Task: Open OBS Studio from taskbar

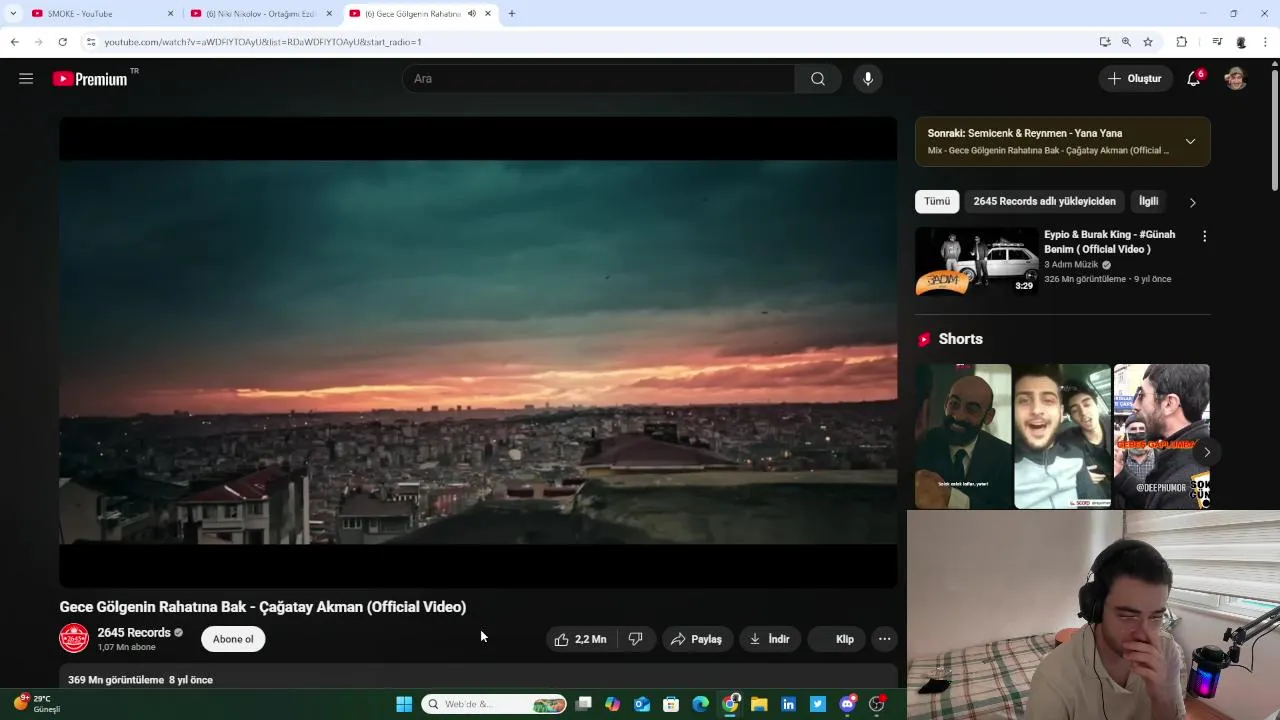Action: tap(877, 704)
